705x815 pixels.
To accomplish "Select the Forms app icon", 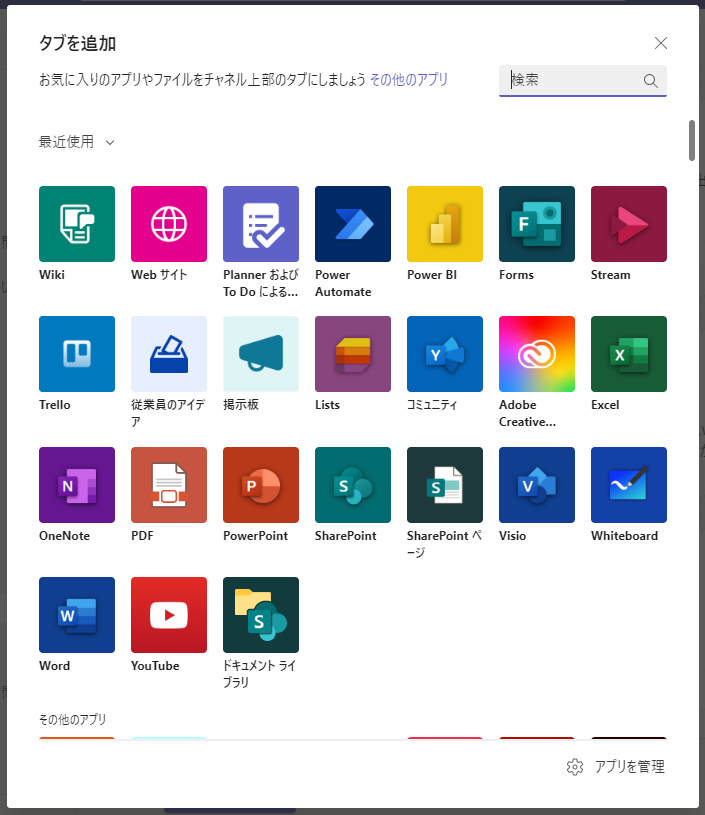I will [x=537, y=224].
